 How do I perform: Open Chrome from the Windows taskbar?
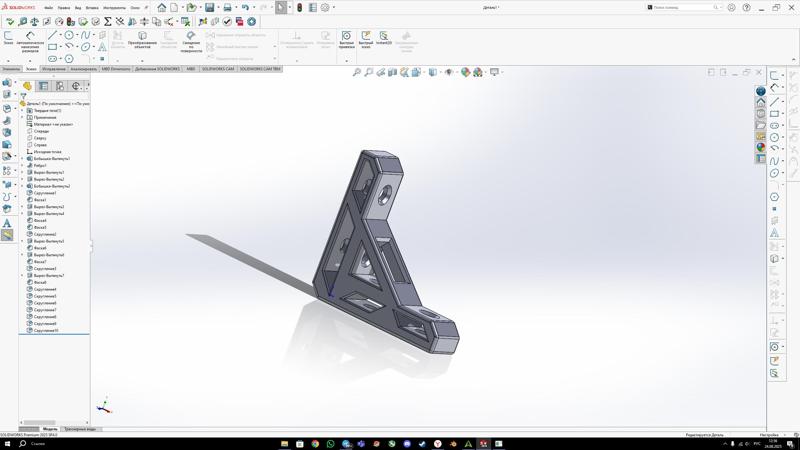(x=315, y=444)
